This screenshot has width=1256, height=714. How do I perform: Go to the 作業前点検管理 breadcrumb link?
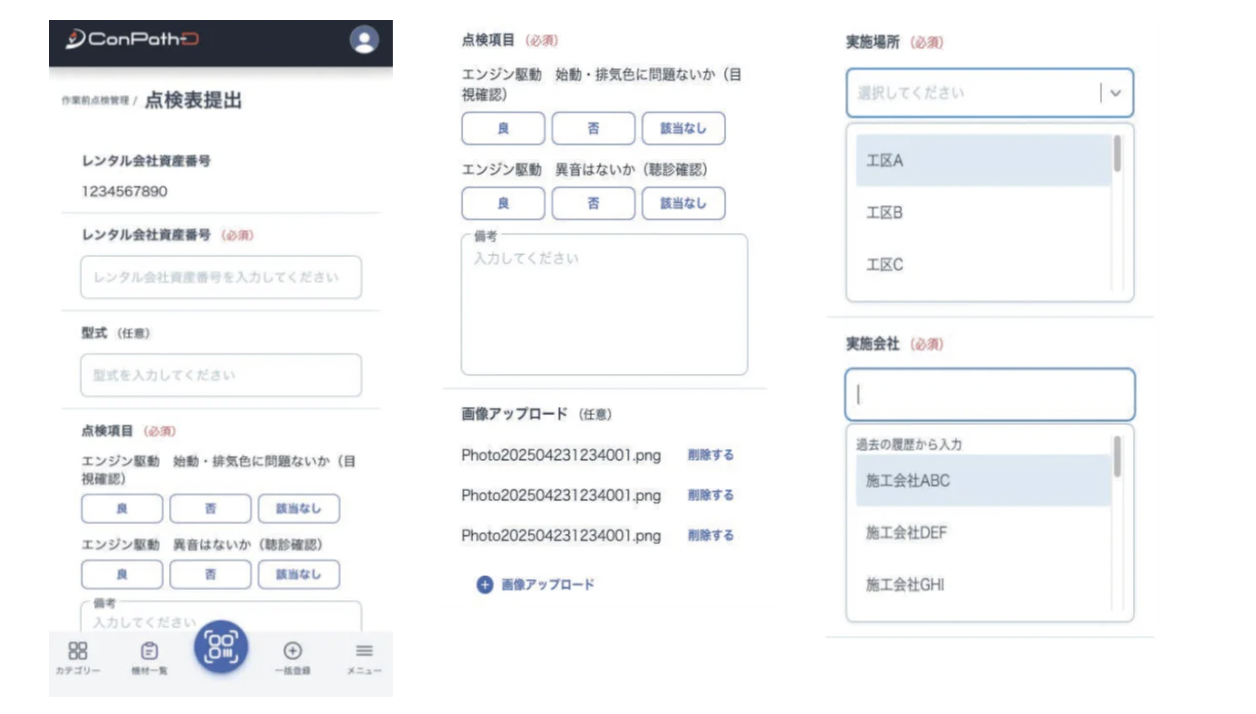tap(95, 101)
